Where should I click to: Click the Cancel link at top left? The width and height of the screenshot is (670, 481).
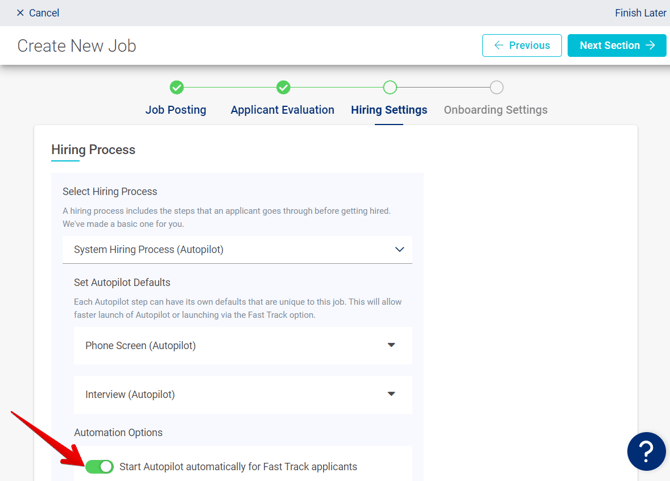44,13
